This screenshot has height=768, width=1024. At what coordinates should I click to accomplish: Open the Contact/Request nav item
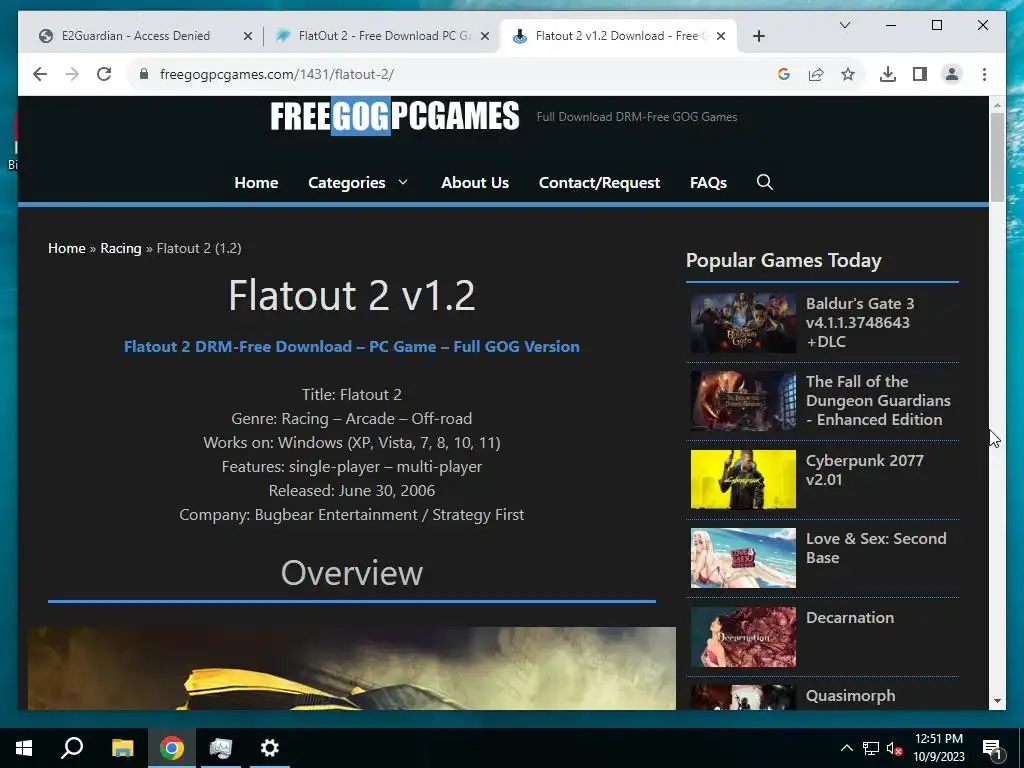(x=599, y=182)
